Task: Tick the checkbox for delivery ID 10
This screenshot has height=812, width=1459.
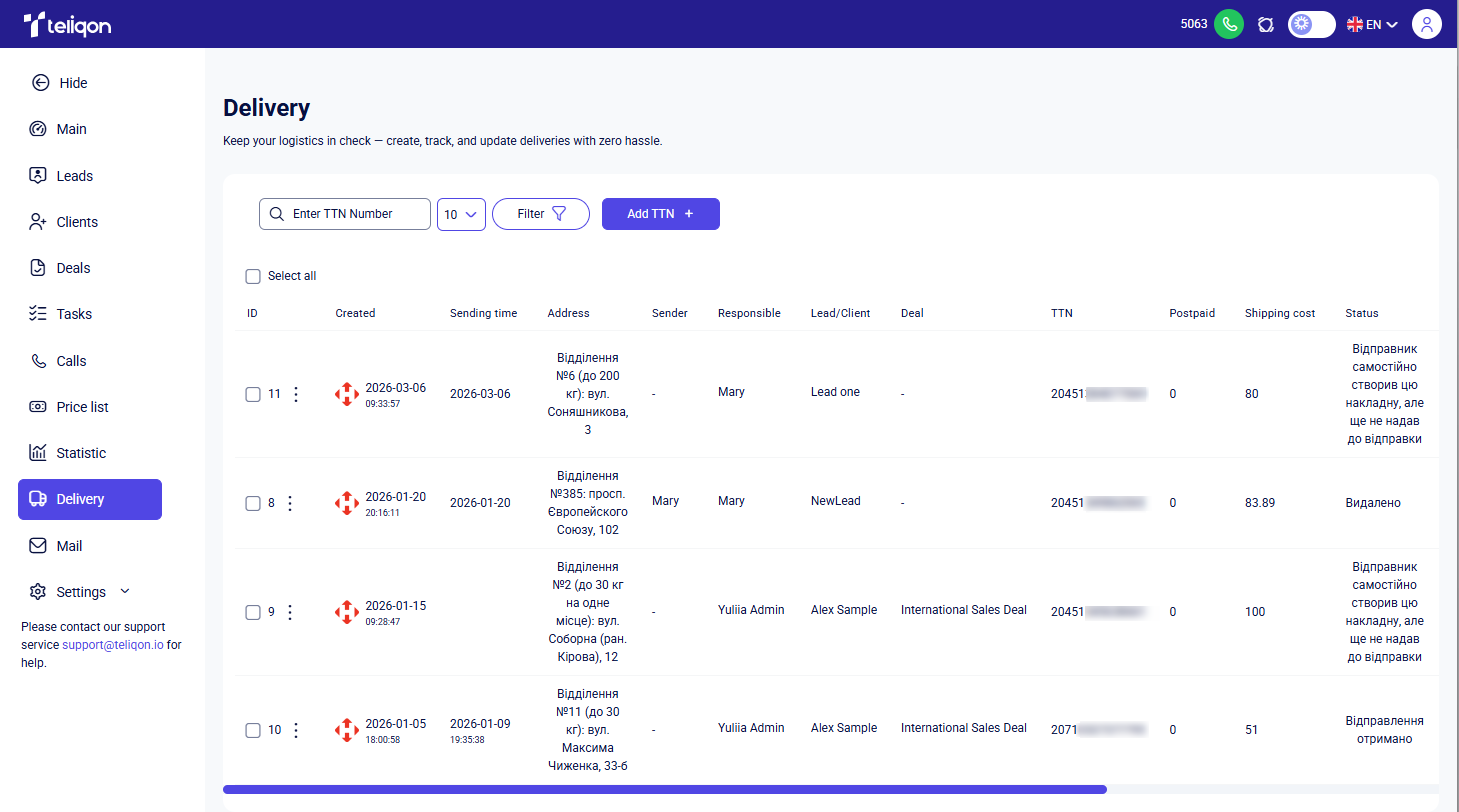Action: [253, 730]
